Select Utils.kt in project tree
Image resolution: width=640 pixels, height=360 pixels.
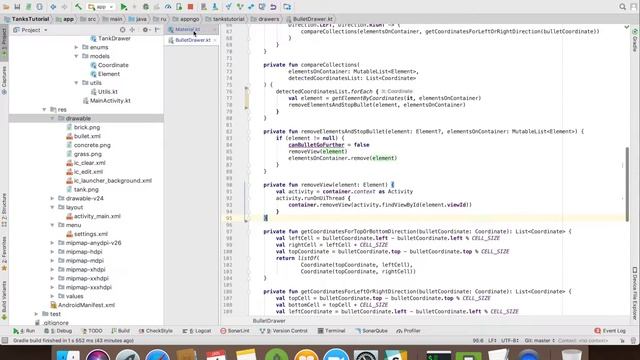104,92
